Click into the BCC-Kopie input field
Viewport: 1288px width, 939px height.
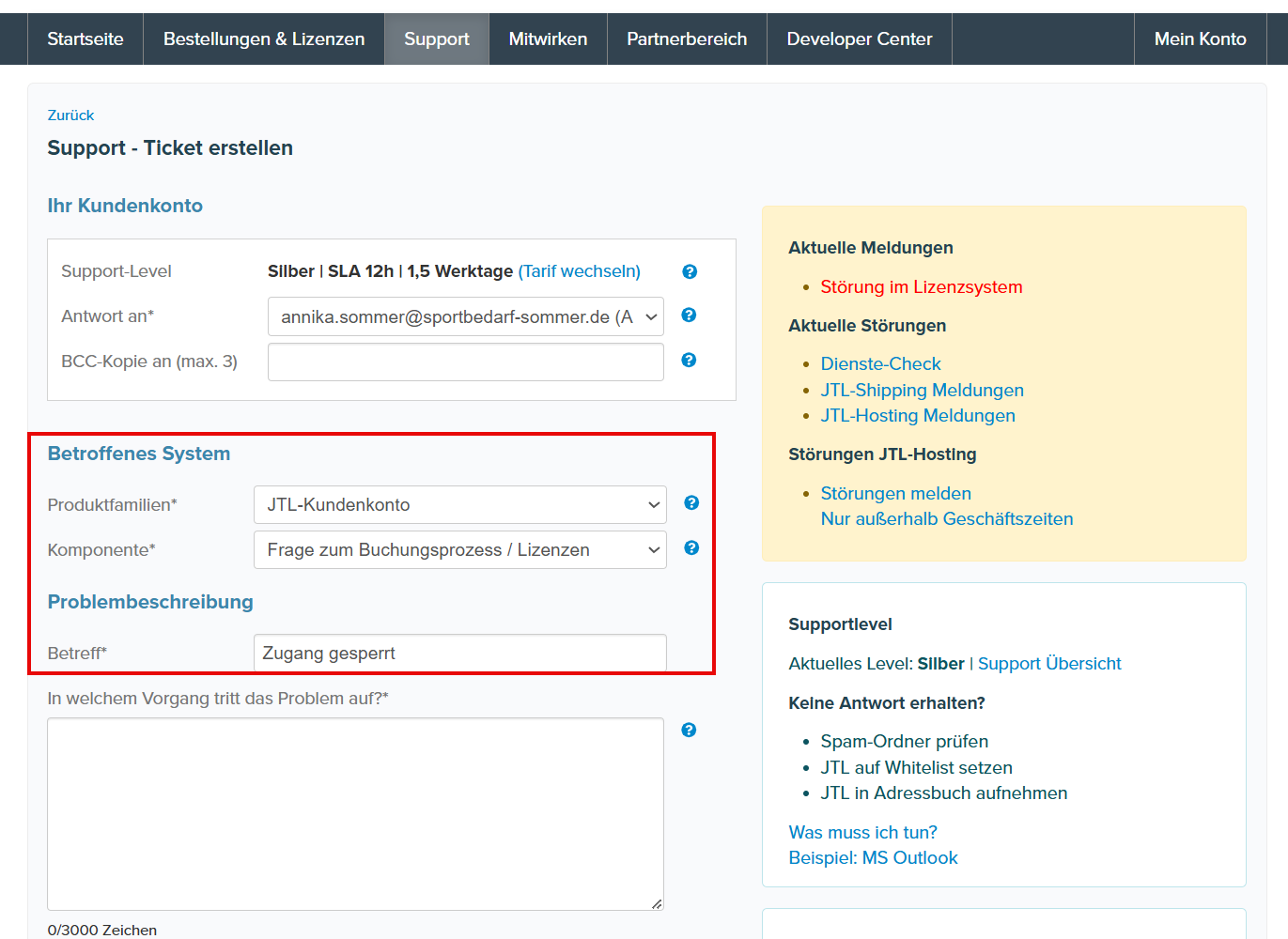465,362
